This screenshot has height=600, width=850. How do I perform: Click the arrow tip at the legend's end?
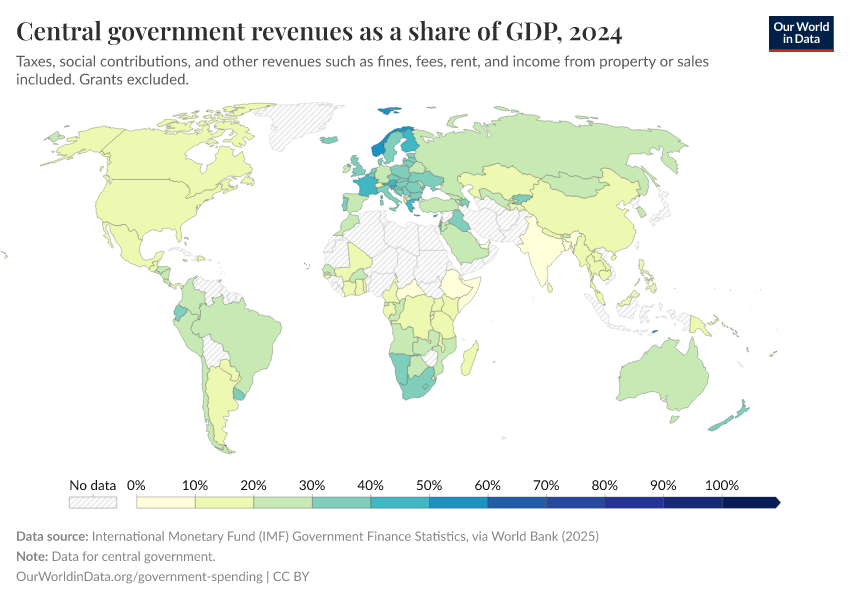tap(775, 502)
